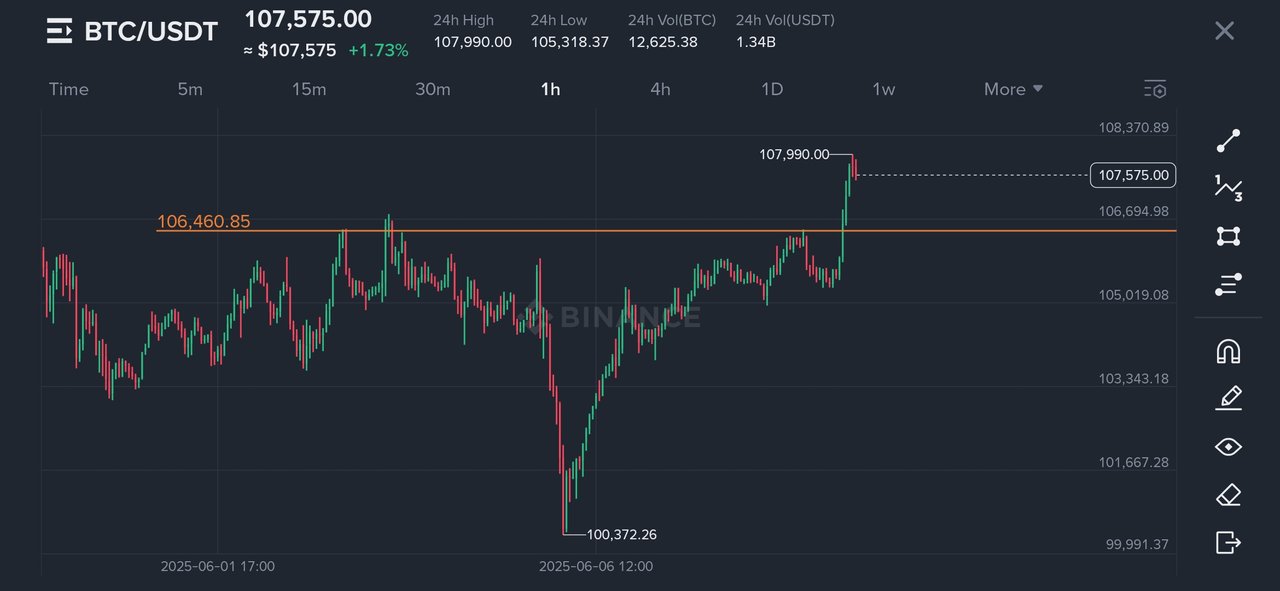Viewport: 1280px width, 591px height.
Task: Select the Time line chart view
Action: click(69, 89)
